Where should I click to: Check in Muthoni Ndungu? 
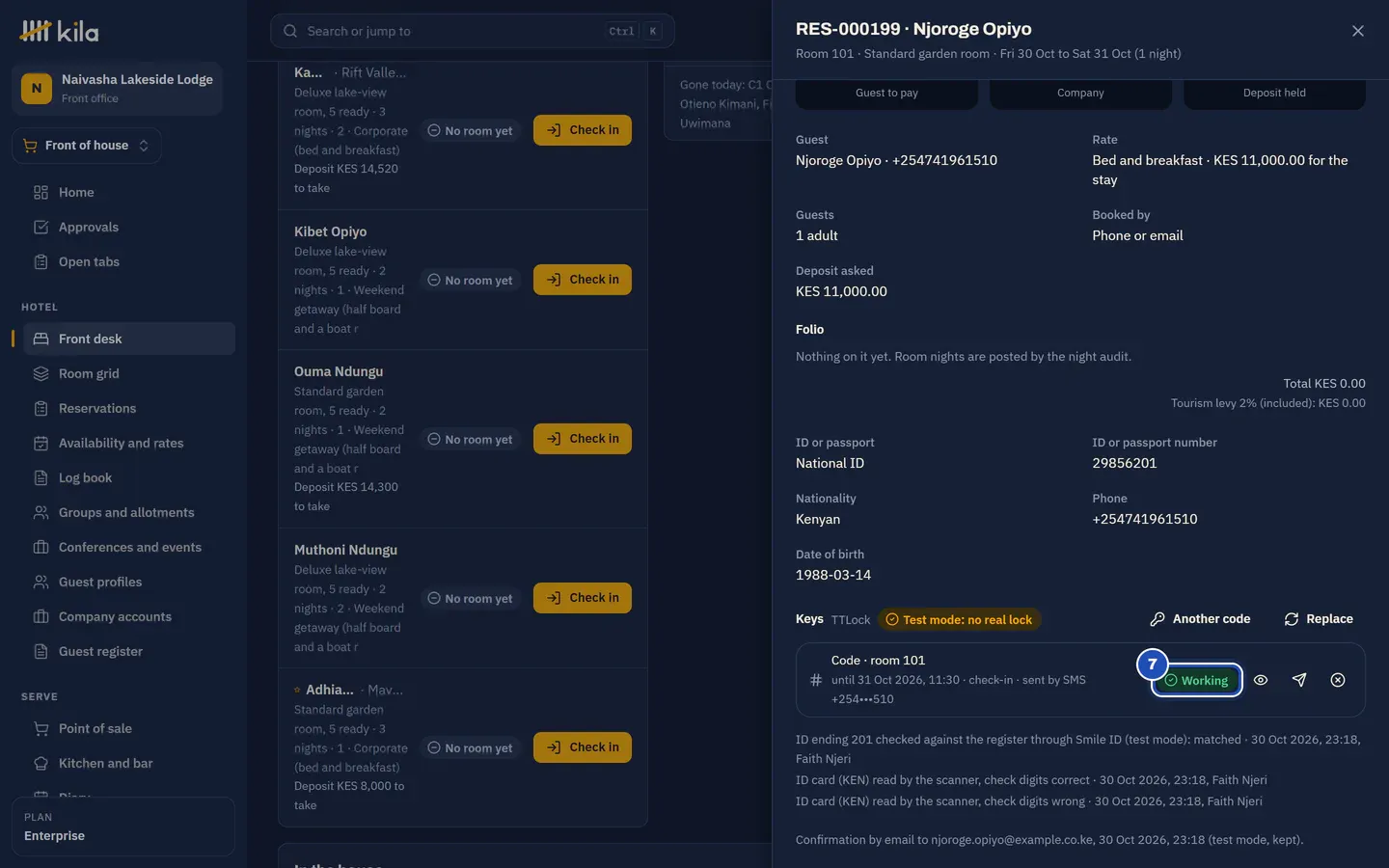pos(583,598)
